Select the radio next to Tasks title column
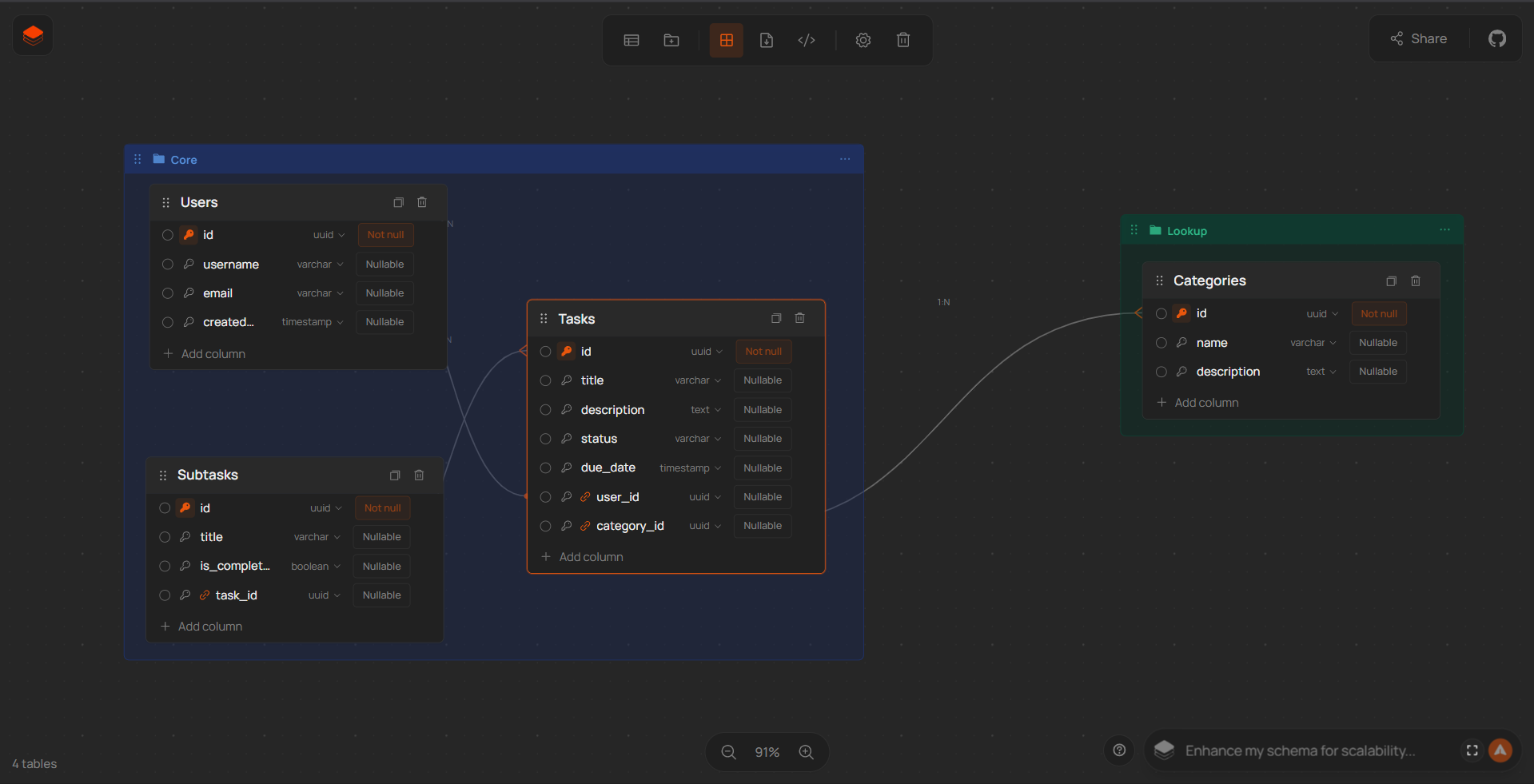1534x784 pixels. pos(546,380)
